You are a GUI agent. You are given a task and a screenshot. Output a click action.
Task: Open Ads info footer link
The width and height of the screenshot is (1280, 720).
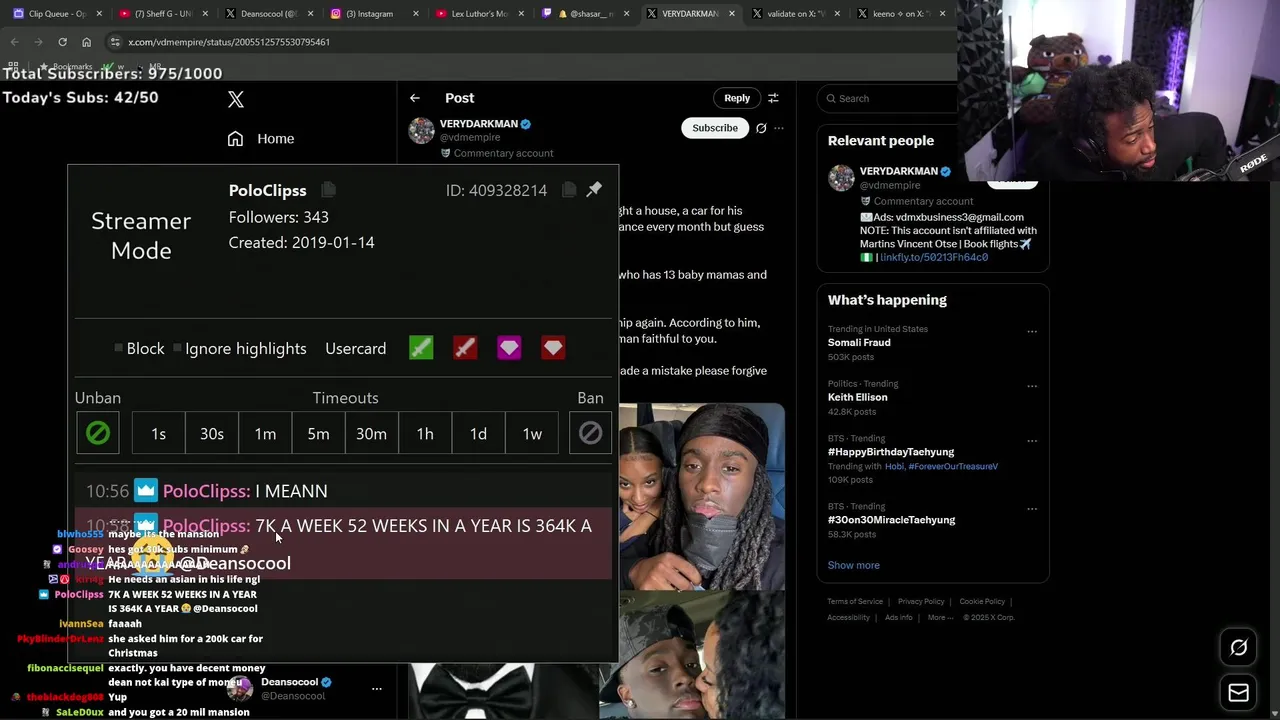click(898, 618)
